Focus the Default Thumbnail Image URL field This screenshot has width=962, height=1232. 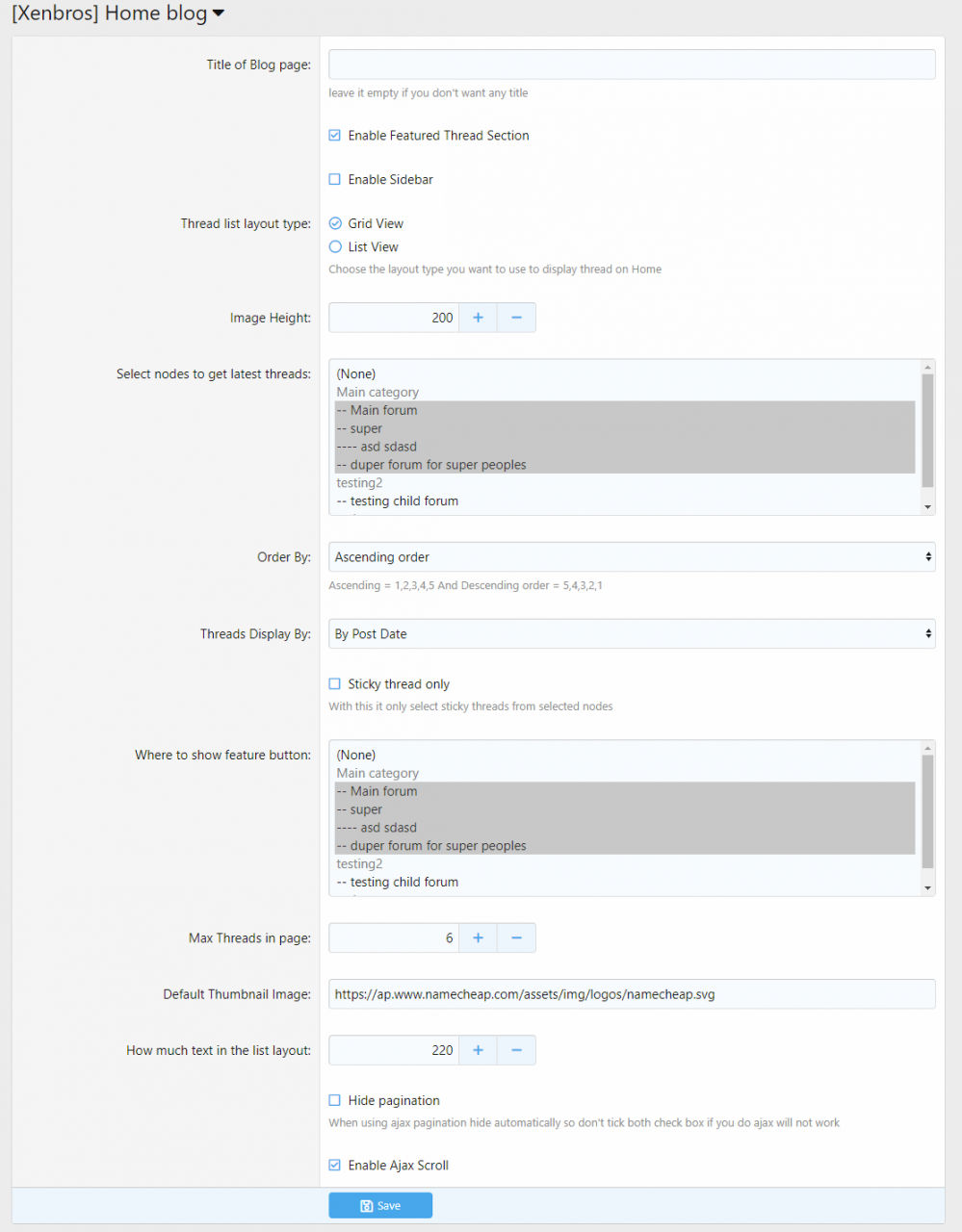coord(631,994)
